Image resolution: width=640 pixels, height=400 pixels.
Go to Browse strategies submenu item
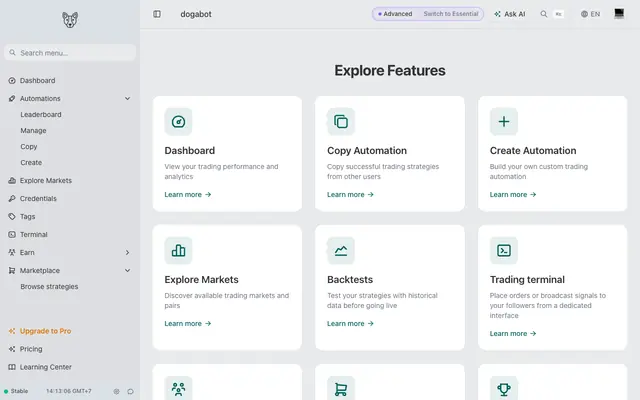[49, 287]
